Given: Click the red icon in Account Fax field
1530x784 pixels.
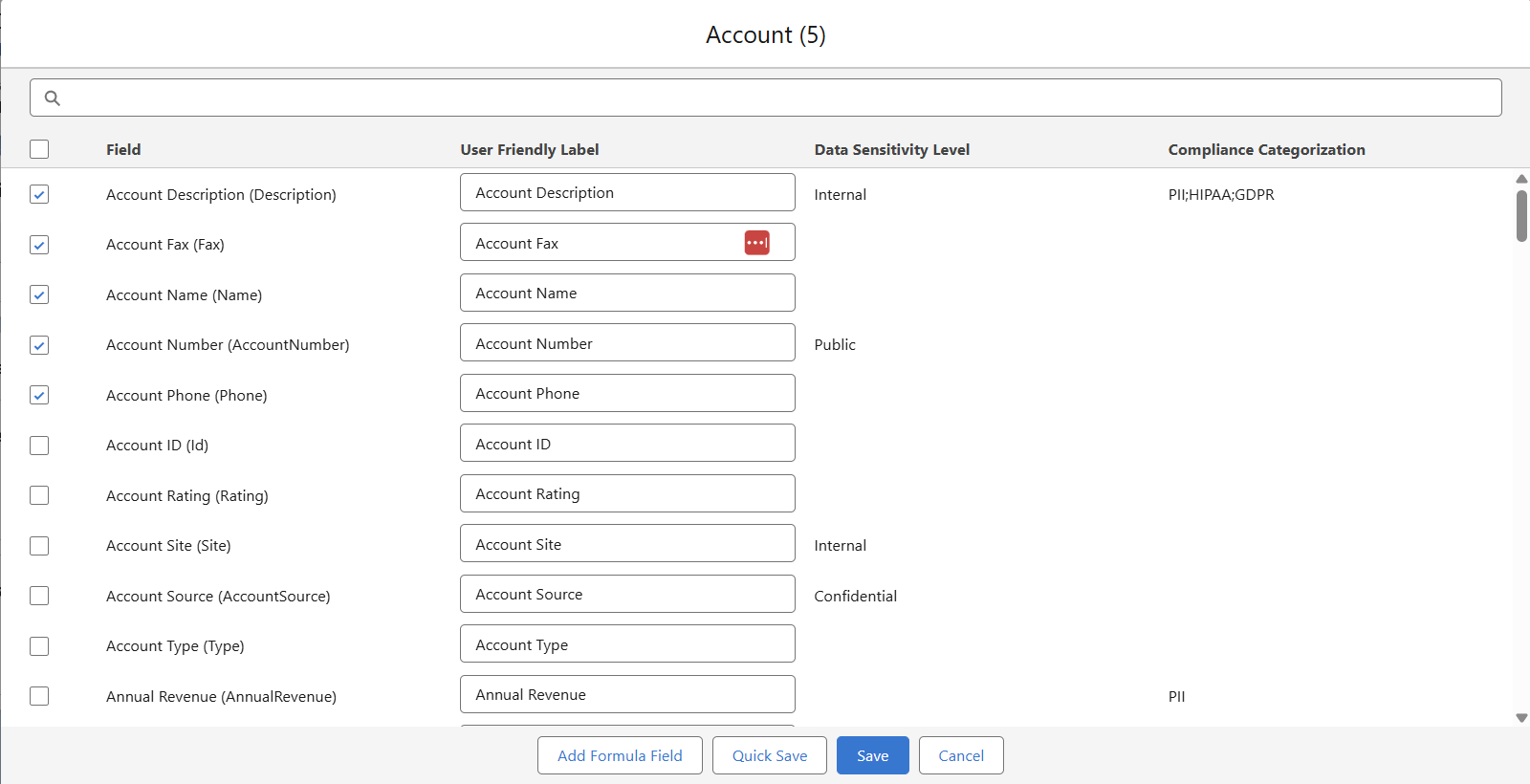Looking at the screenshot, I should coord(756,243).
